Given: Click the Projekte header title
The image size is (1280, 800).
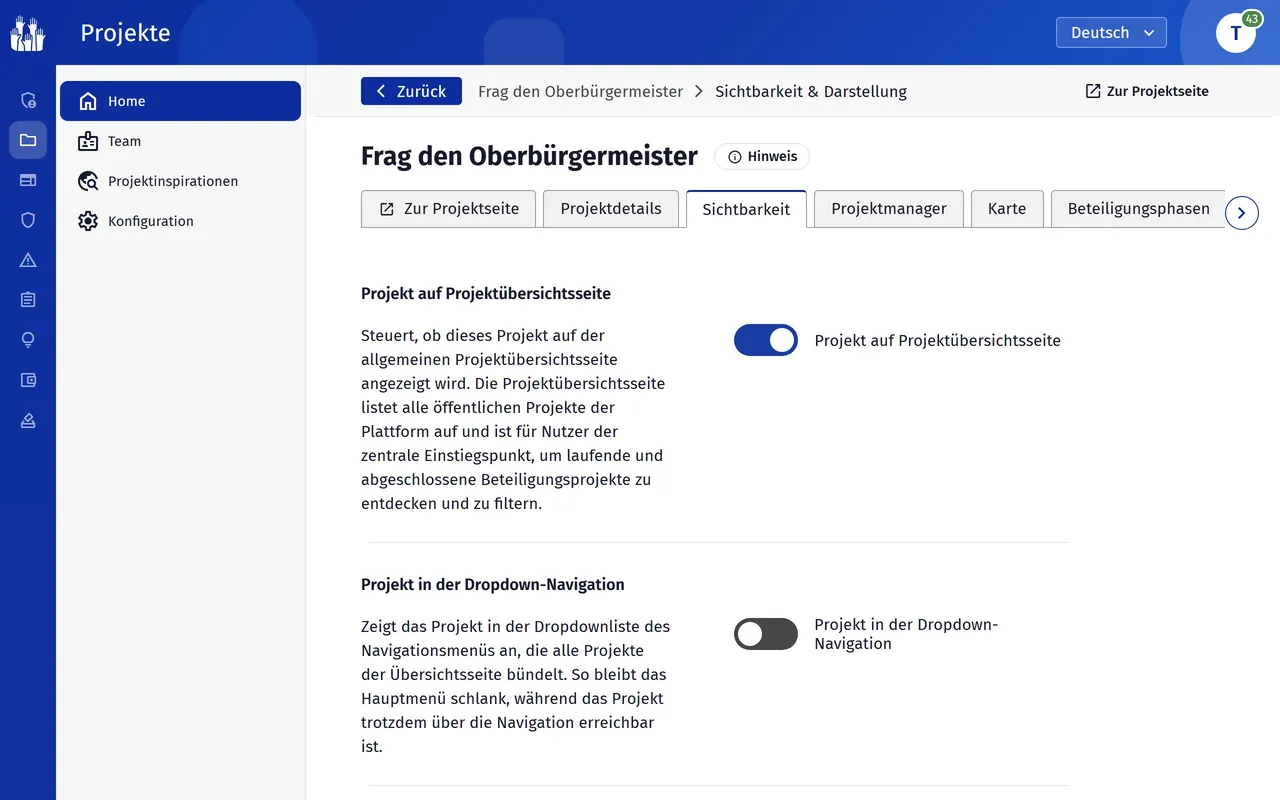Looking at the screenshot, I should tap(125, 33).
